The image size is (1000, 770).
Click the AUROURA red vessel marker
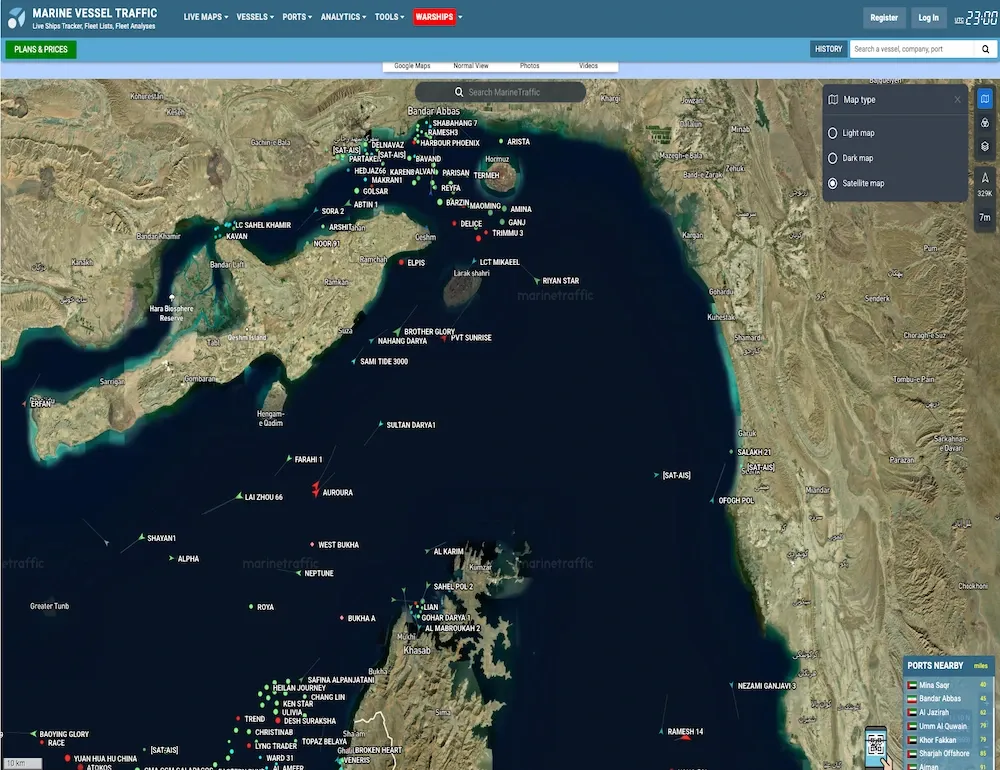coord(315,490)
